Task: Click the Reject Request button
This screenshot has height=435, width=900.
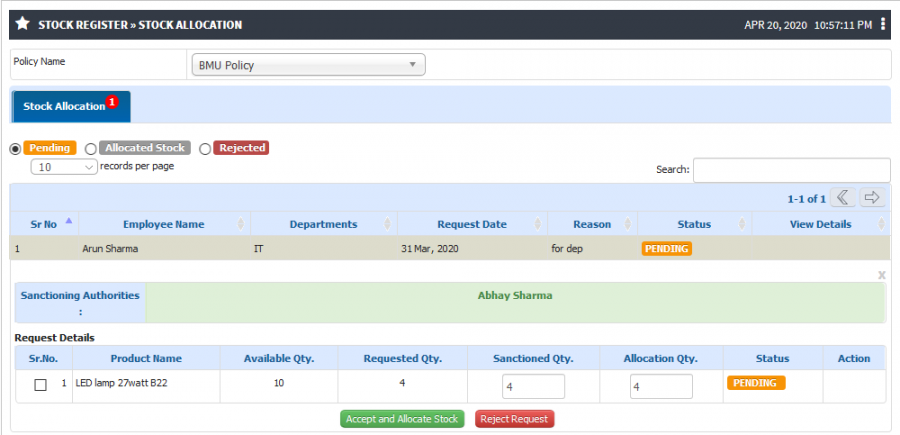Action: (514, 419)
